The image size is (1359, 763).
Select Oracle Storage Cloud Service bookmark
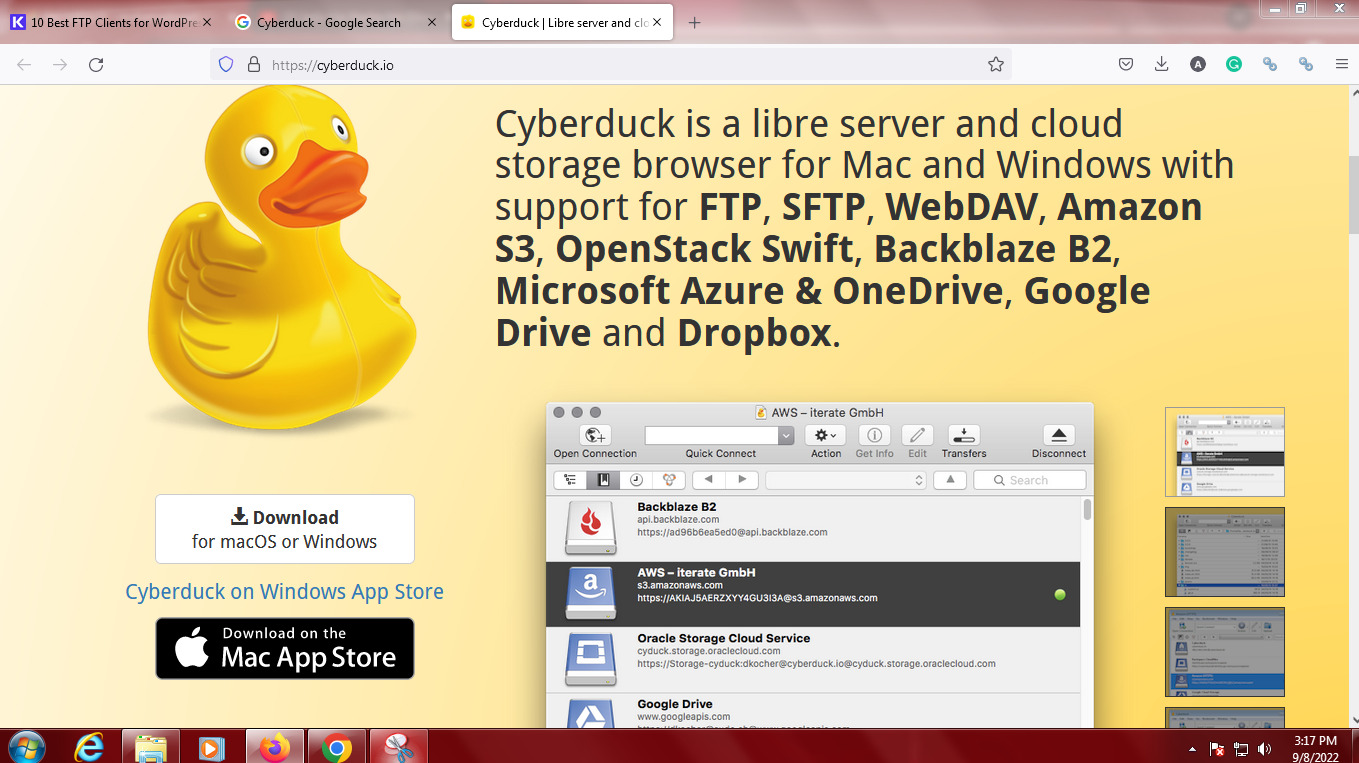tap(813, 660)
